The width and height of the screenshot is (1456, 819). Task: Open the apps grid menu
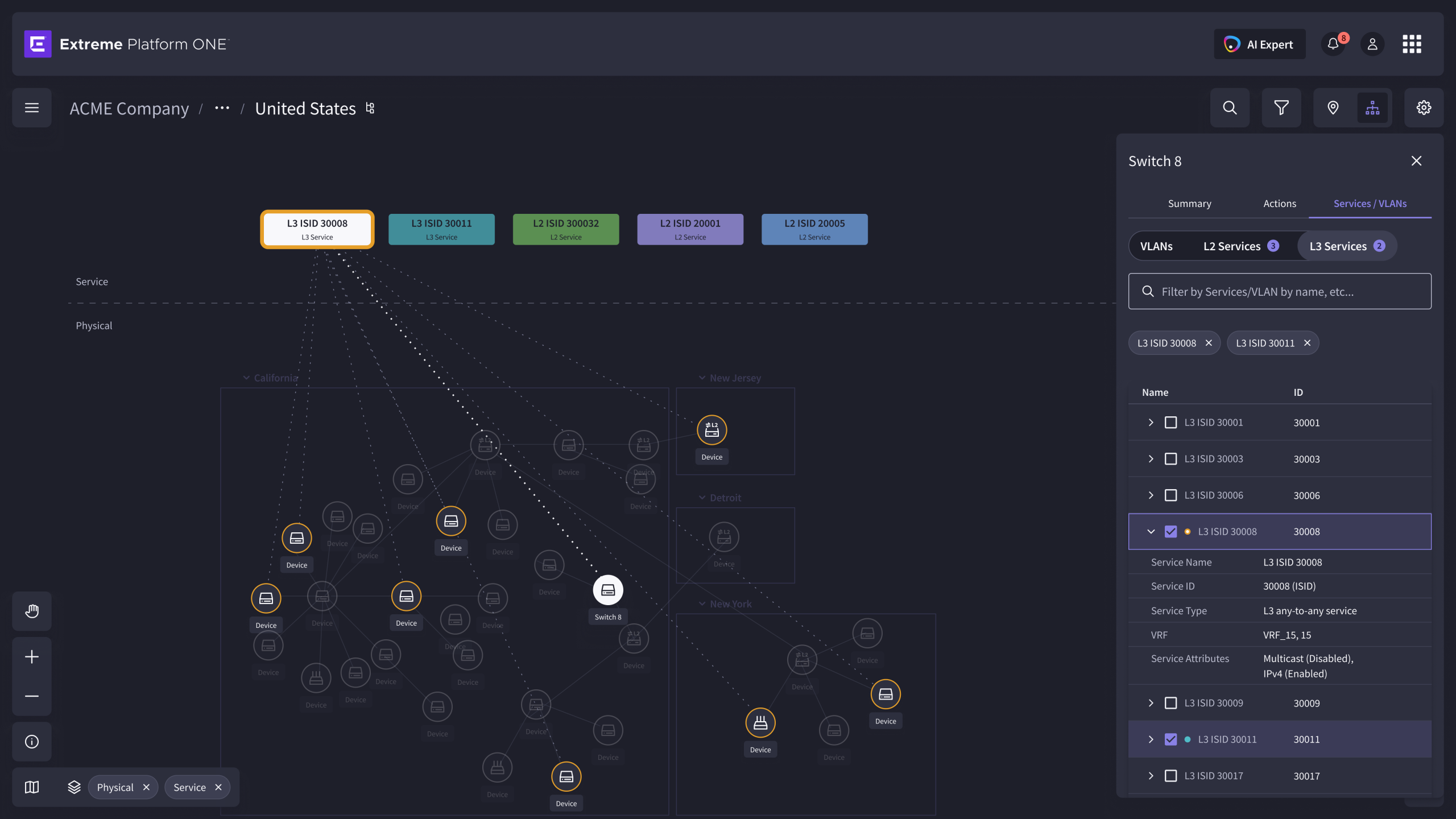pyautogui.click(x=1412, y=44)
